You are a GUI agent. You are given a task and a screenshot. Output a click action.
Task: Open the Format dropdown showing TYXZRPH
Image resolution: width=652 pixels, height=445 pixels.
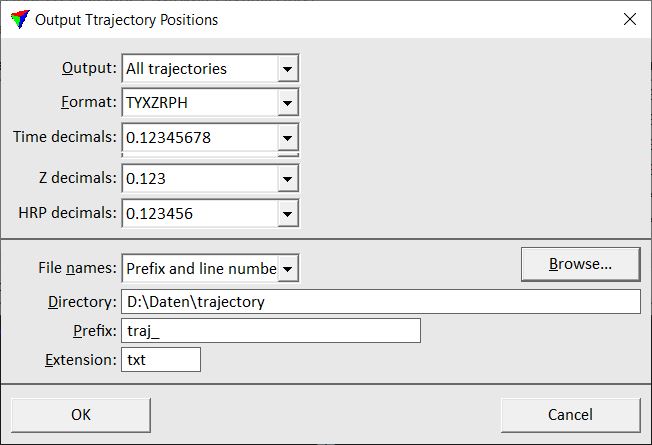210,103
